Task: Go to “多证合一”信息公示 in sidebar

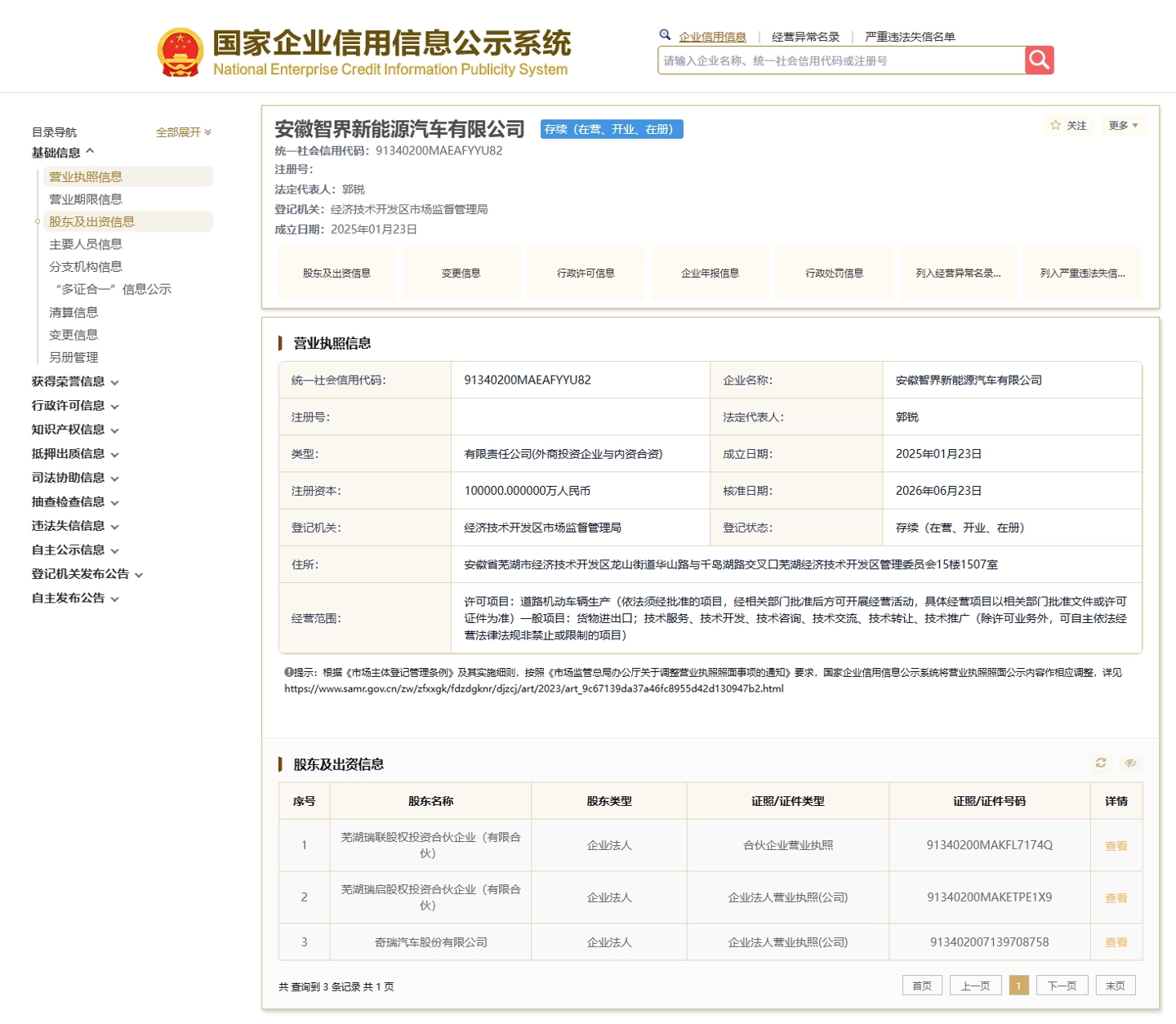Action: point(113,289)
